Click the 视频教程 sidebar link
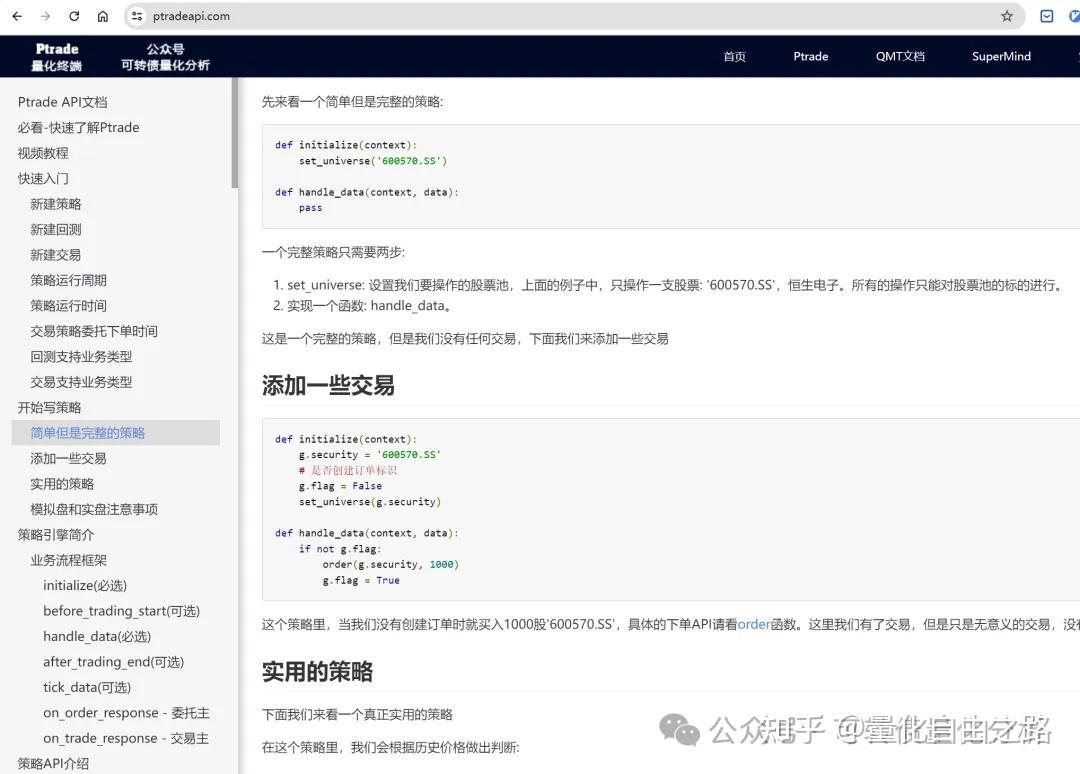This screenshot has width=1080, height=774. 43,152
